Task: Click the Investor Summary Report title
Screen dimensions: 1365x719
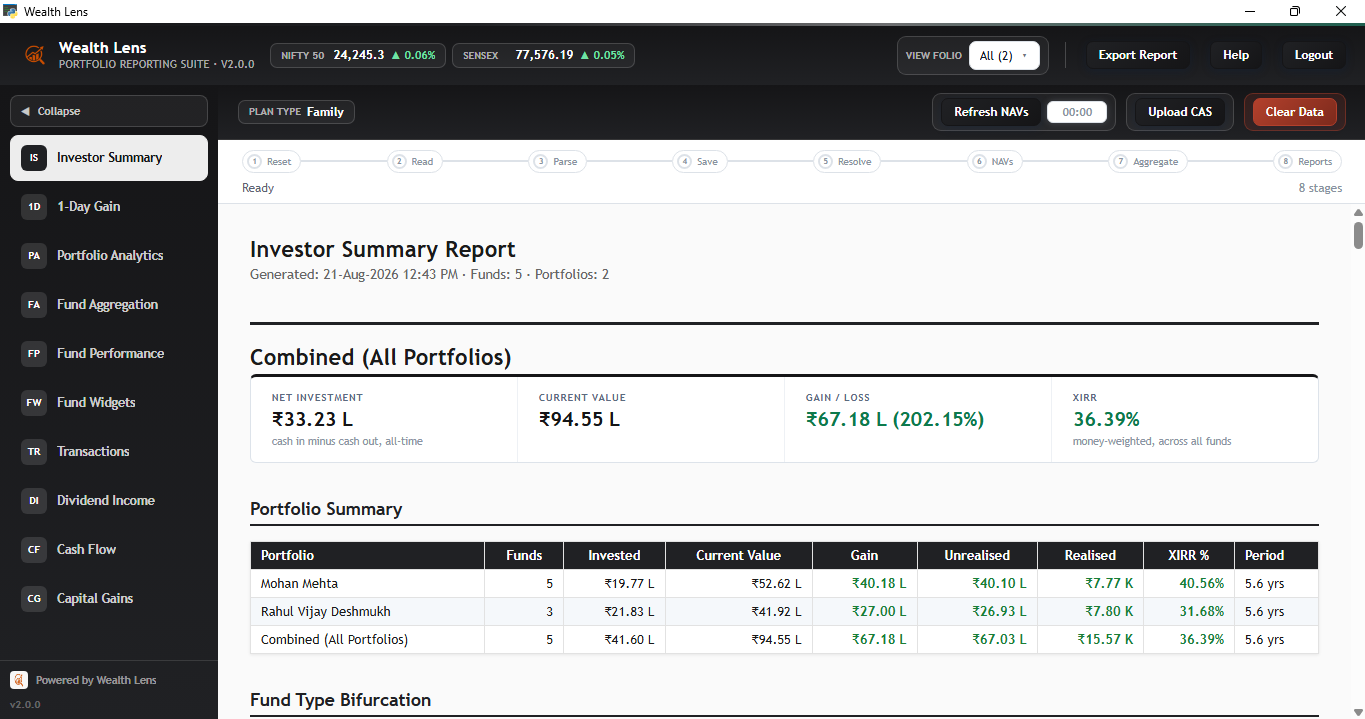Action: (x=383, y=249)
